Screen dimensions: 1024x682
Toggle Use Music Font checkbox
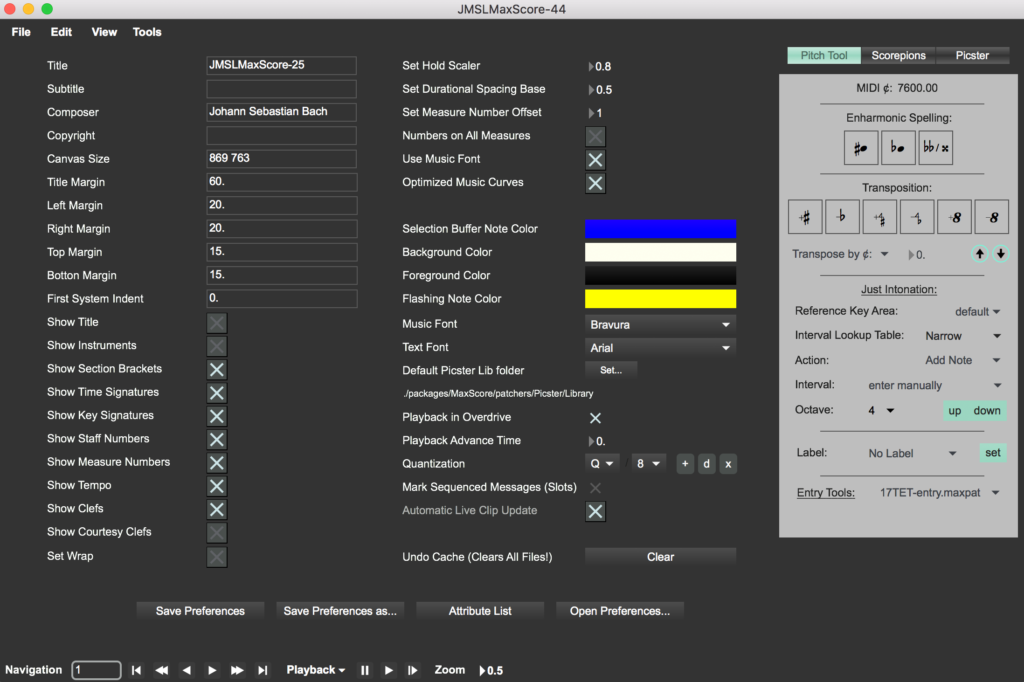point(595,159)
